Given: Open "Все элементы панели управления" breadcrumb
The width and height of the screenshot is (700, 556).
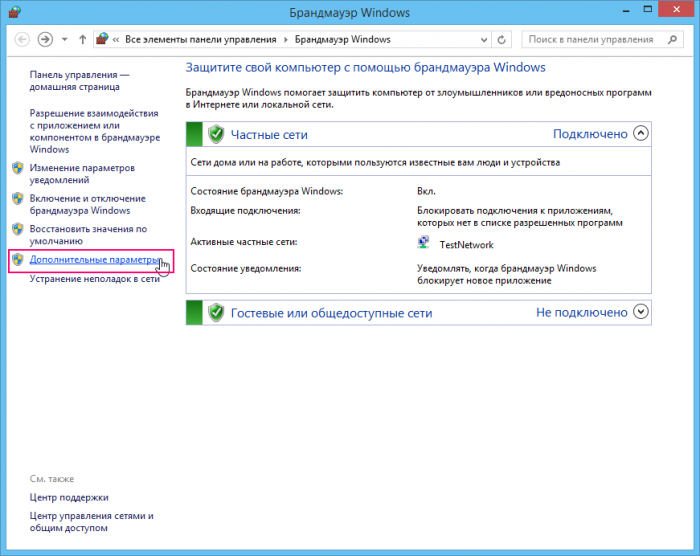Looking at the screenshot, I should coord(200,39).
